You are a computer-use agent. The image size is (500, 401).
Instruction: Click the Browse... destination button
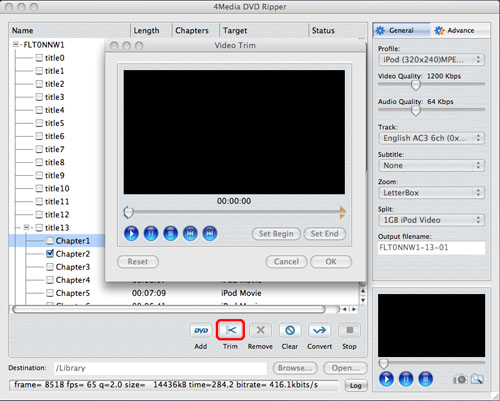[295, 368]
